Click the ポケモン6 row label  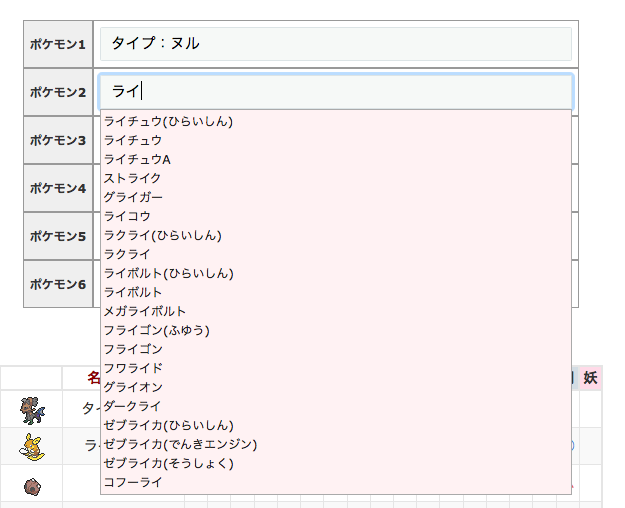58,284
